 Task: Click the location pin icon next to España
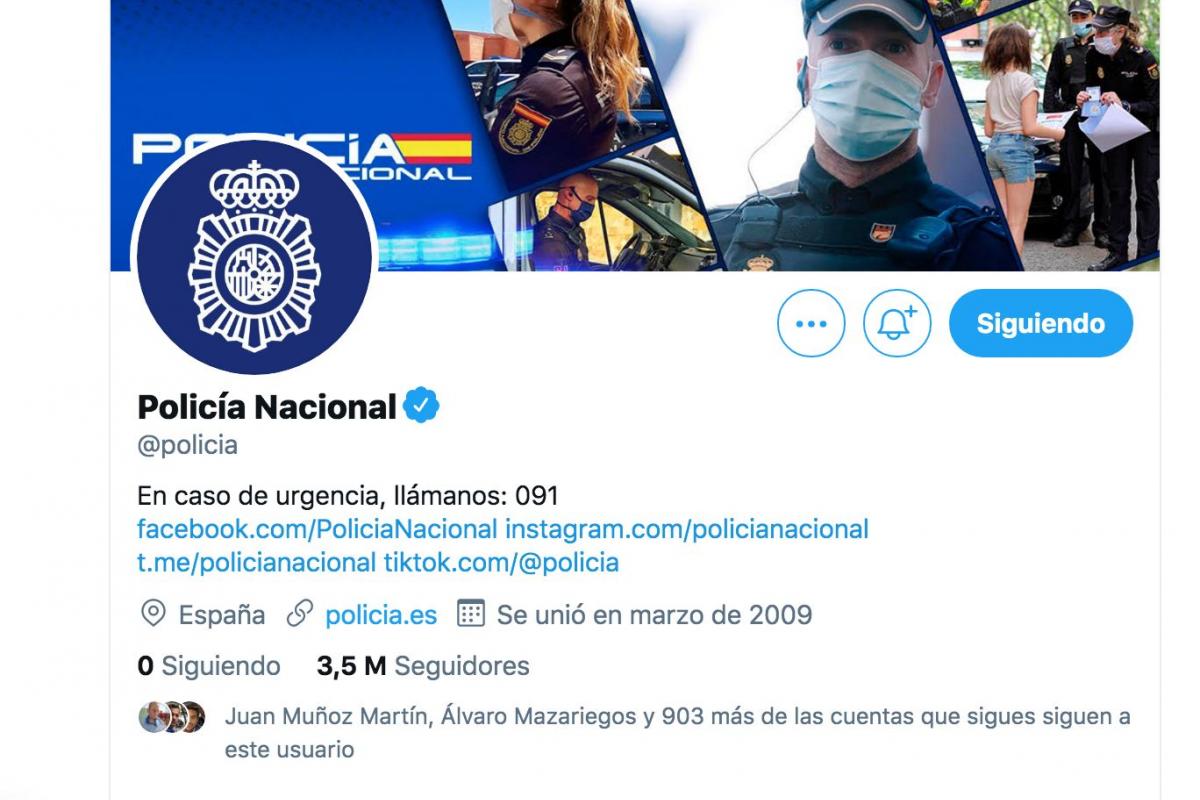[x=153, y=613]
